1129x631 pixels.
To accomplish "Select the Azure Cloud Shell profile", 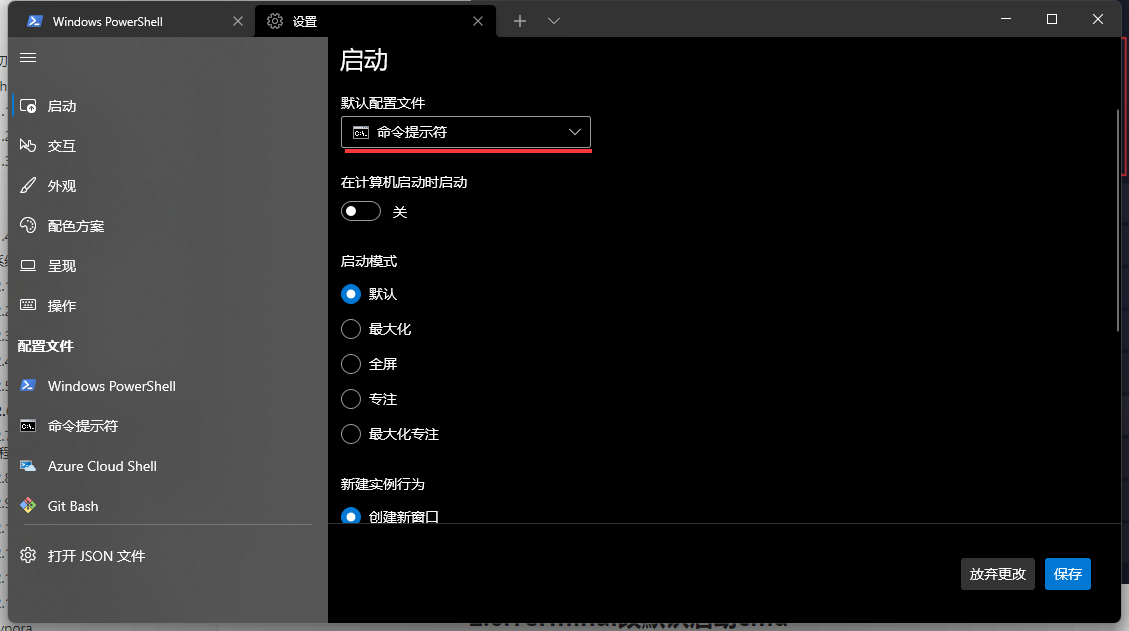I will click(x=102, y=466).
